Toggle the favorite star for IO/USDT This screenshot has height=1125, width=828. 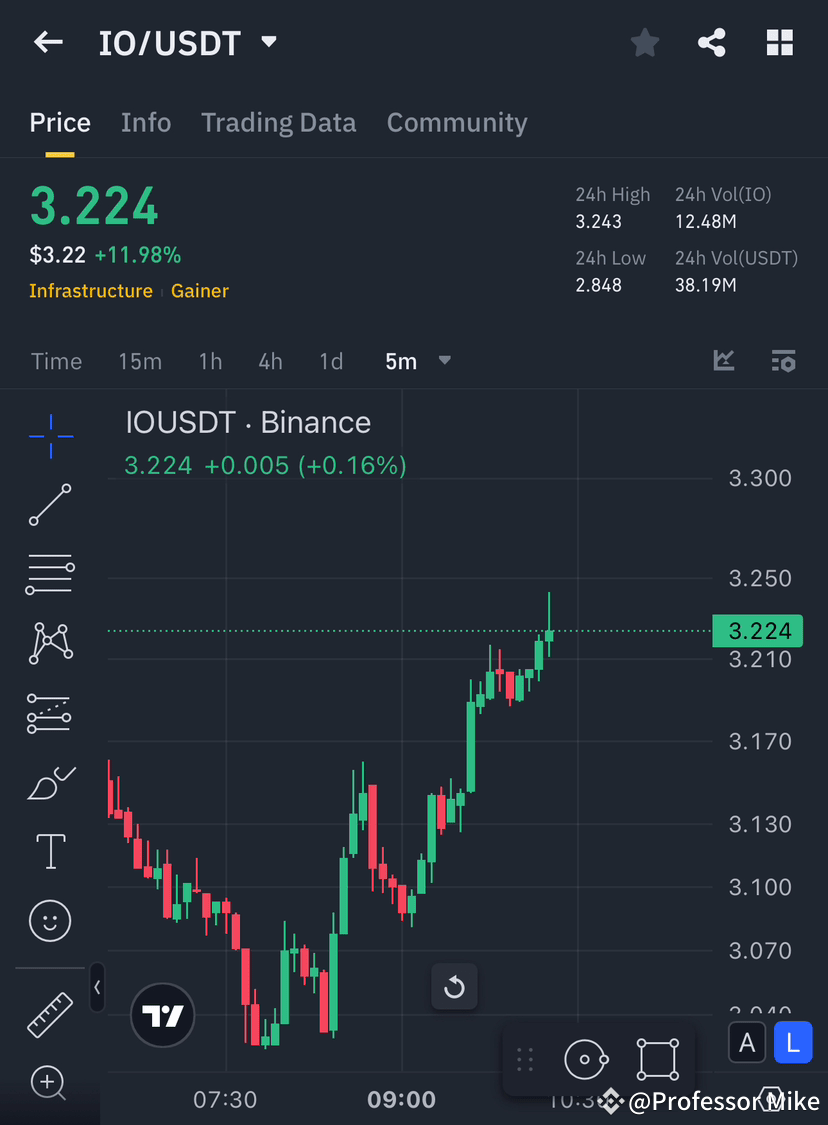click(x=644, y=42)
